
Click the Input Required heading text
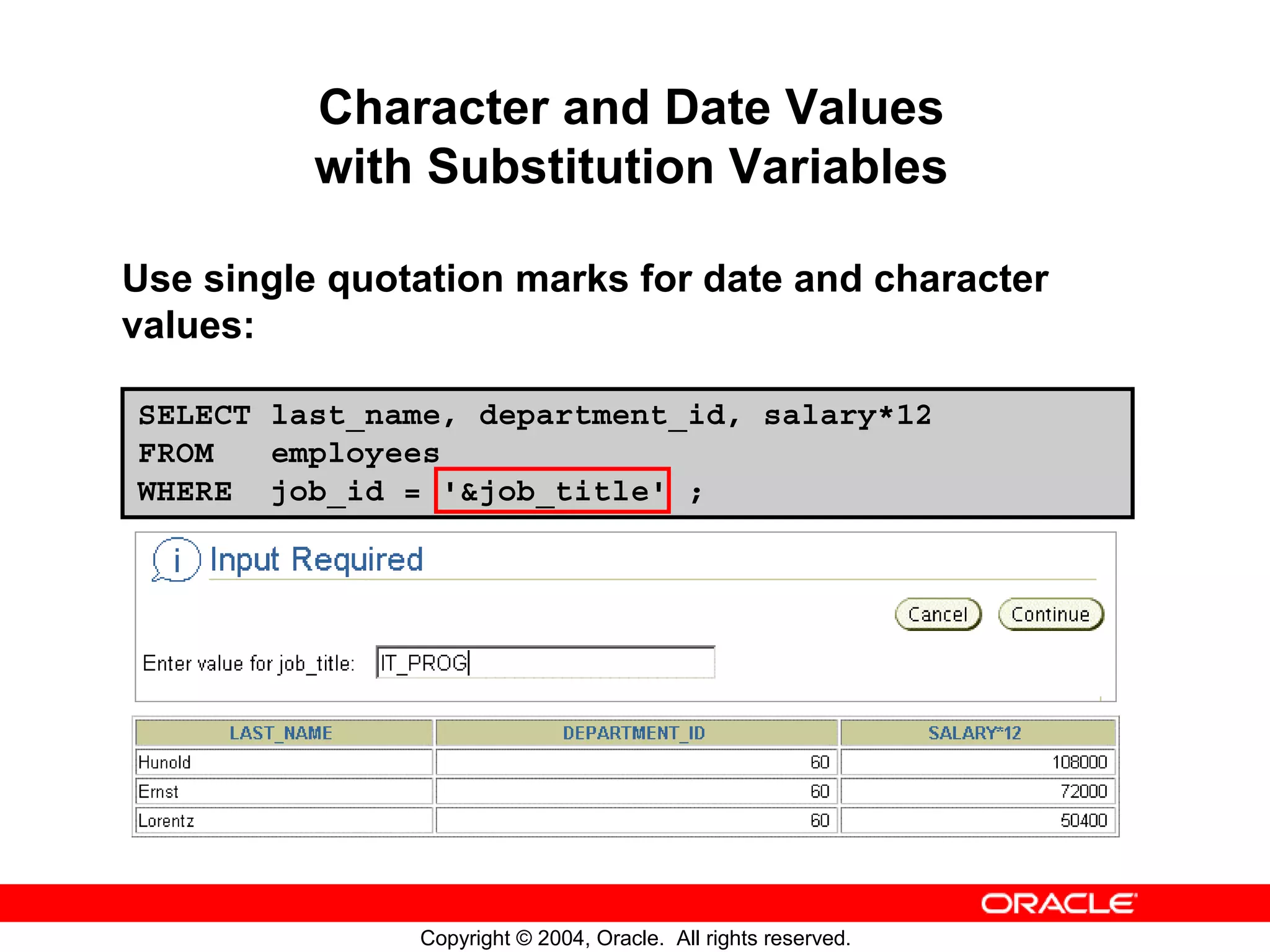(x=316, y=560)
